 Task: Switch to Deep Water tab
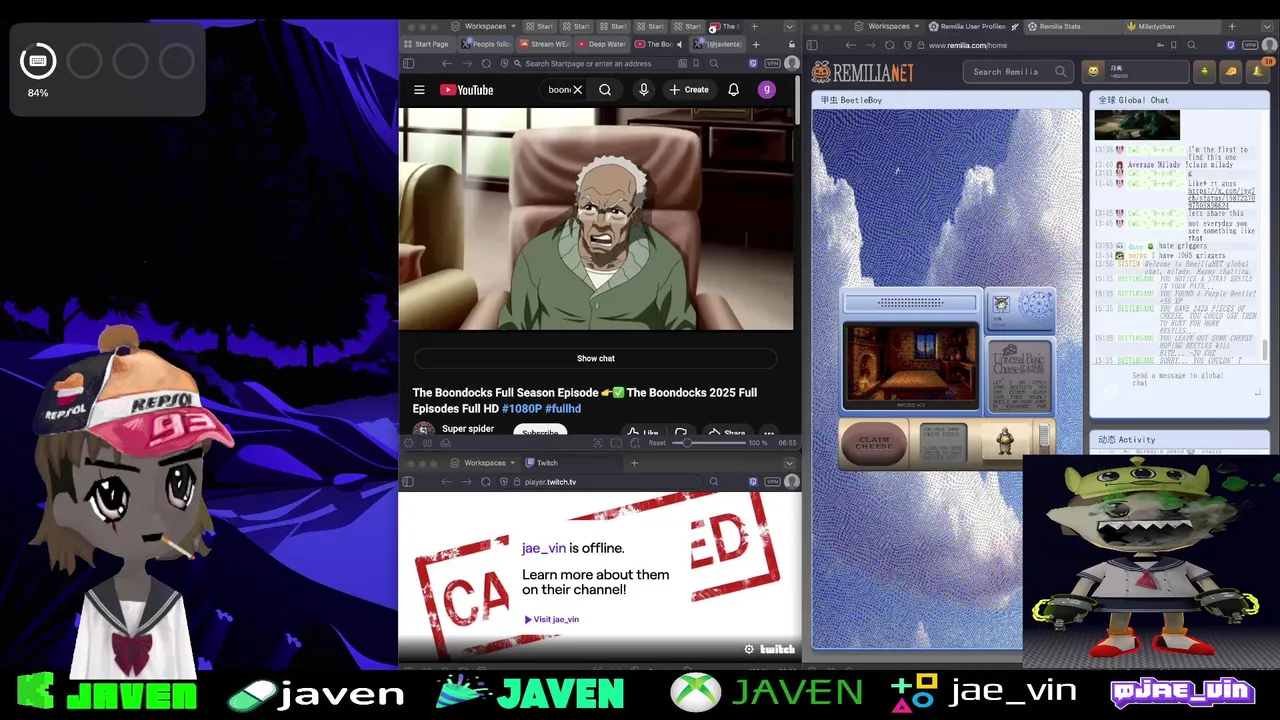[602, 44]
